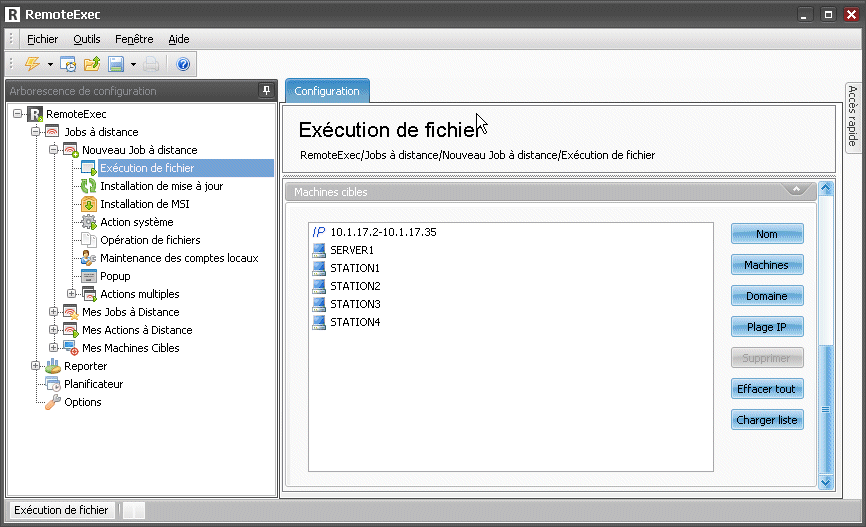Click the blue help question mark icon
Screen dimensions: 866x527
tap(183, 65)
